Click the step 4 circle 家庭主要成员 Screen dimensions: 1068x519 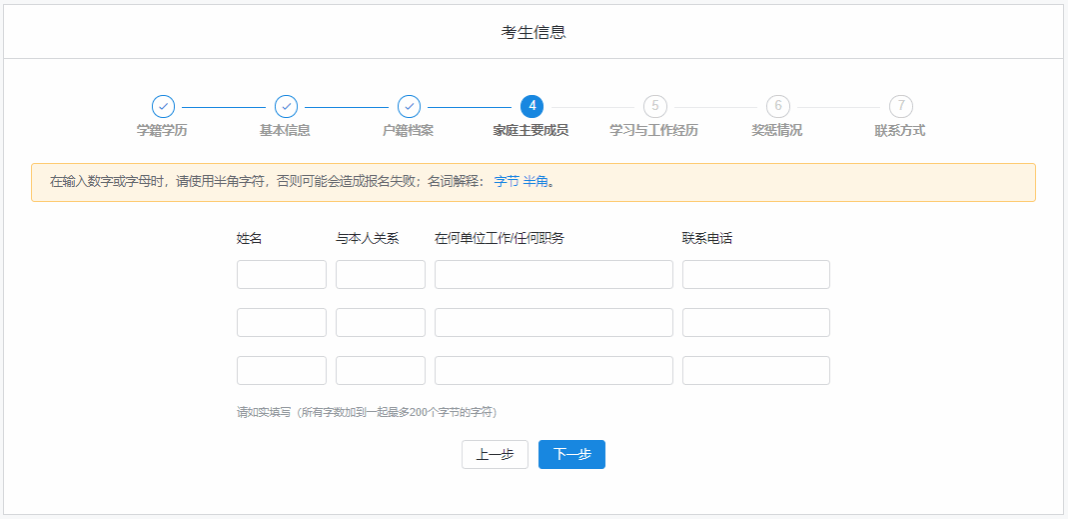coord(532,106)
